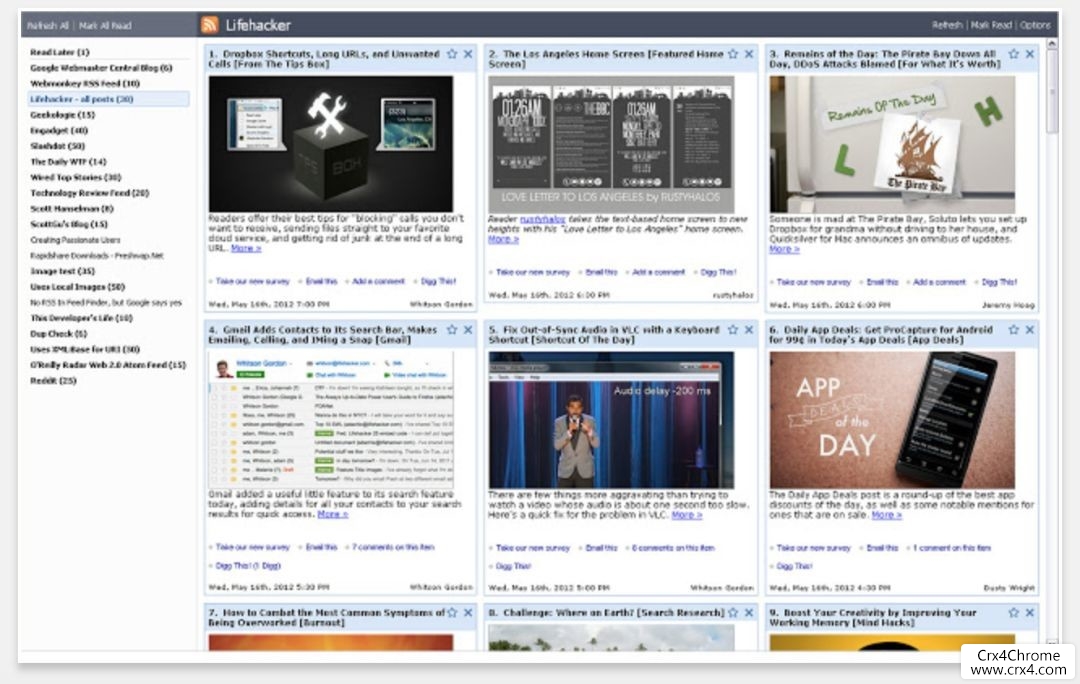Click Digg This in Remains of the Day card
1080x684 pixels.
pyautogui.click(x=999, y=282)
